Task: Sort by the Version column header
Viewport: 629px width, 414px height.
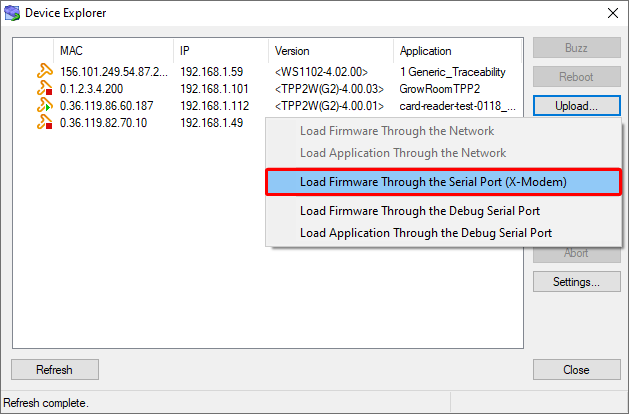Action: (330, 50)
